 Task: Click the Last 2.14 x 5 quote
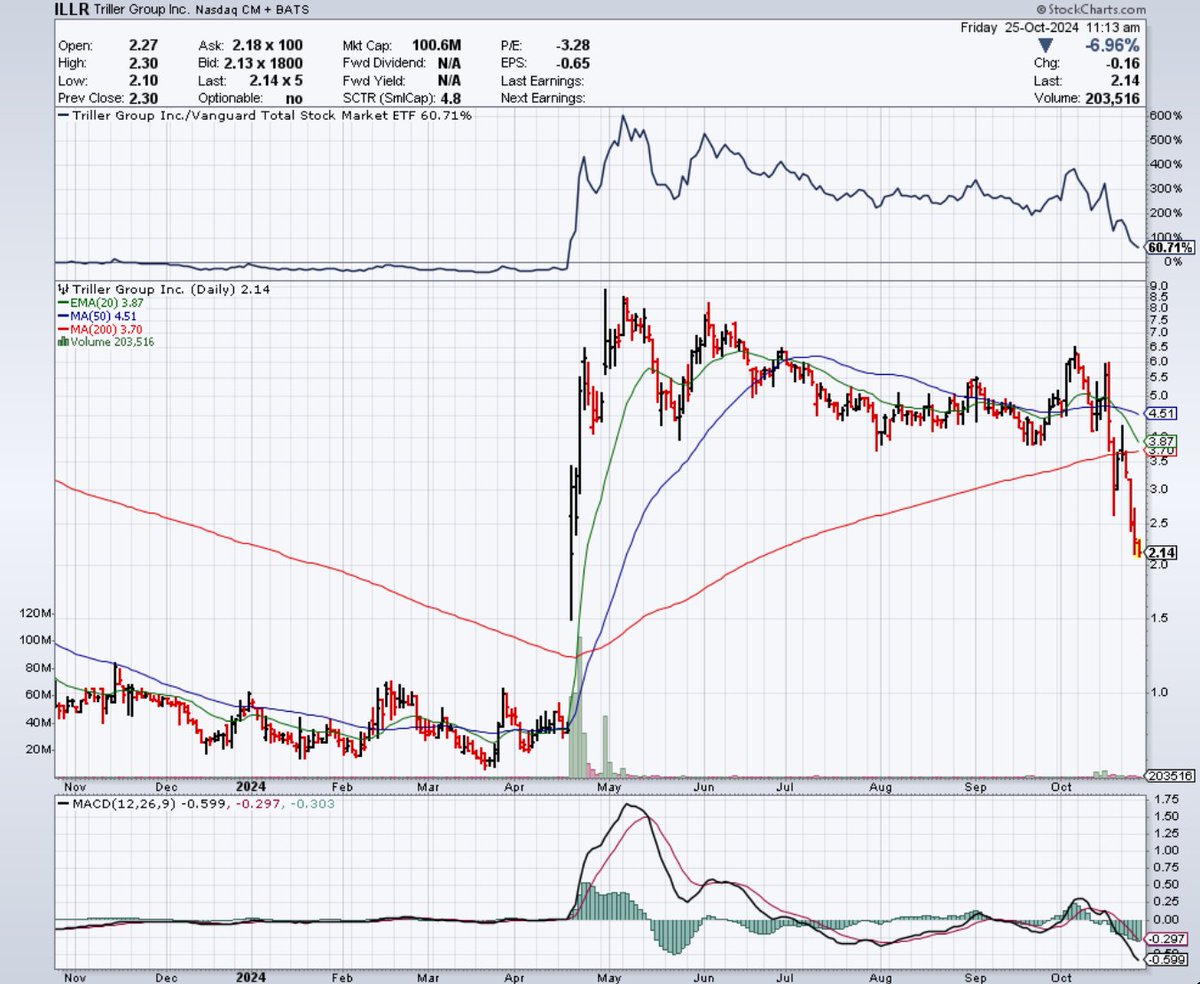[274, 81]
